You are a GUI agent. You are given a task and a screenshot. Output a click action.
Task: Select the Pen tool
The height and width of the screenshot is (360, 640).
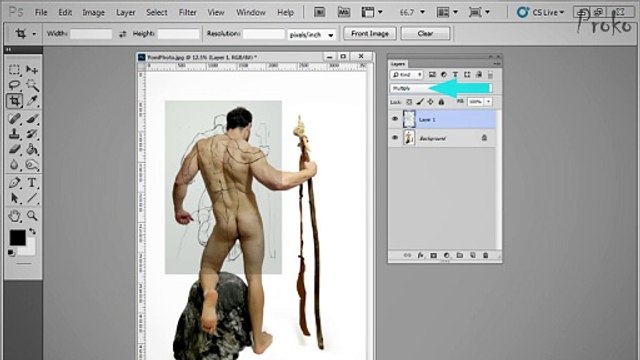pyautogui.click(x=14, y=183)
